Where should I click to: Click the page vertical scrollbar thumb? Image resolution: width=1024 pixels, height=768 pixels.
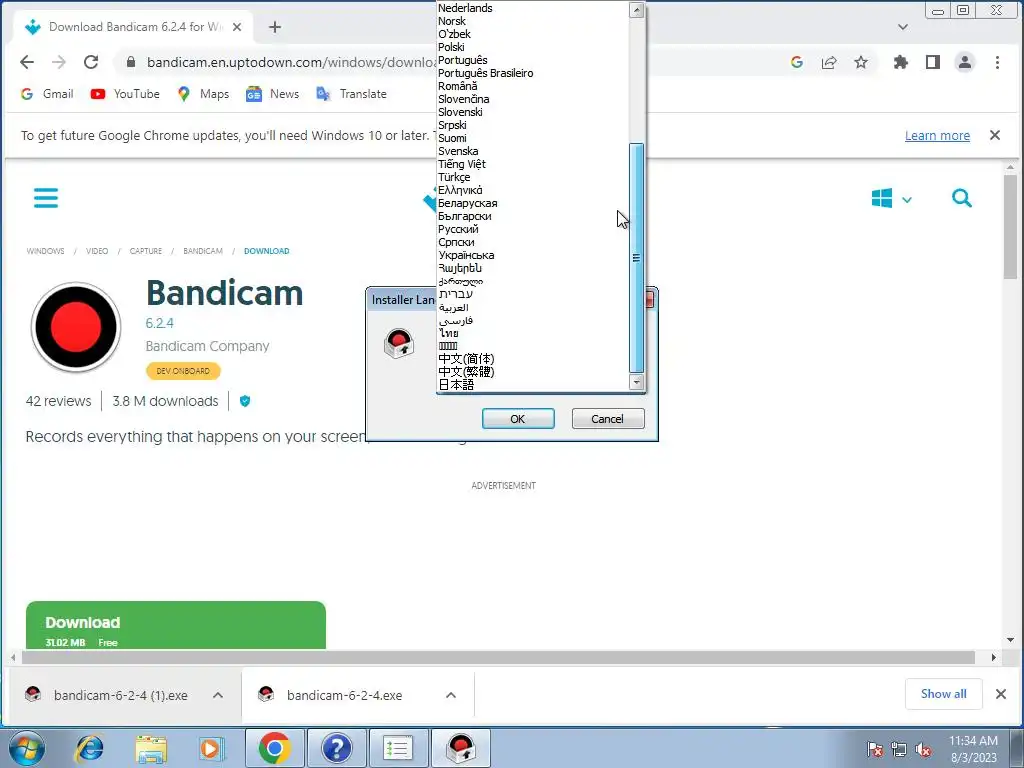(x=1010, y=225)
